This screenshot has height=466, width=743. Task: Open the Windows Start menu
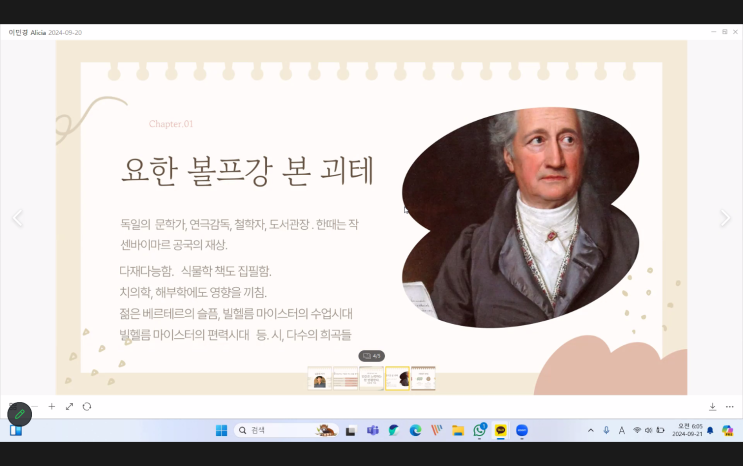pos(221,430)
